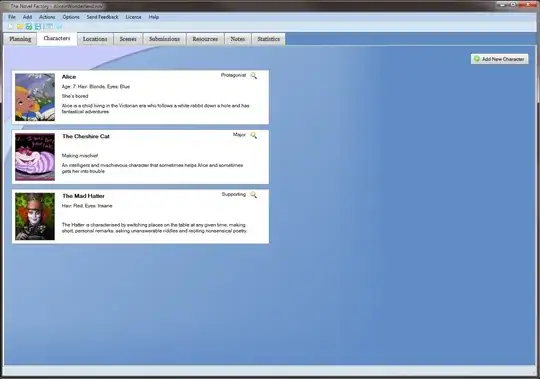Click The Cheshire Cat's picture thumbnail
The height and width of the screenshot is (379, 540).
pyautogui.click(x=35, y=157)
